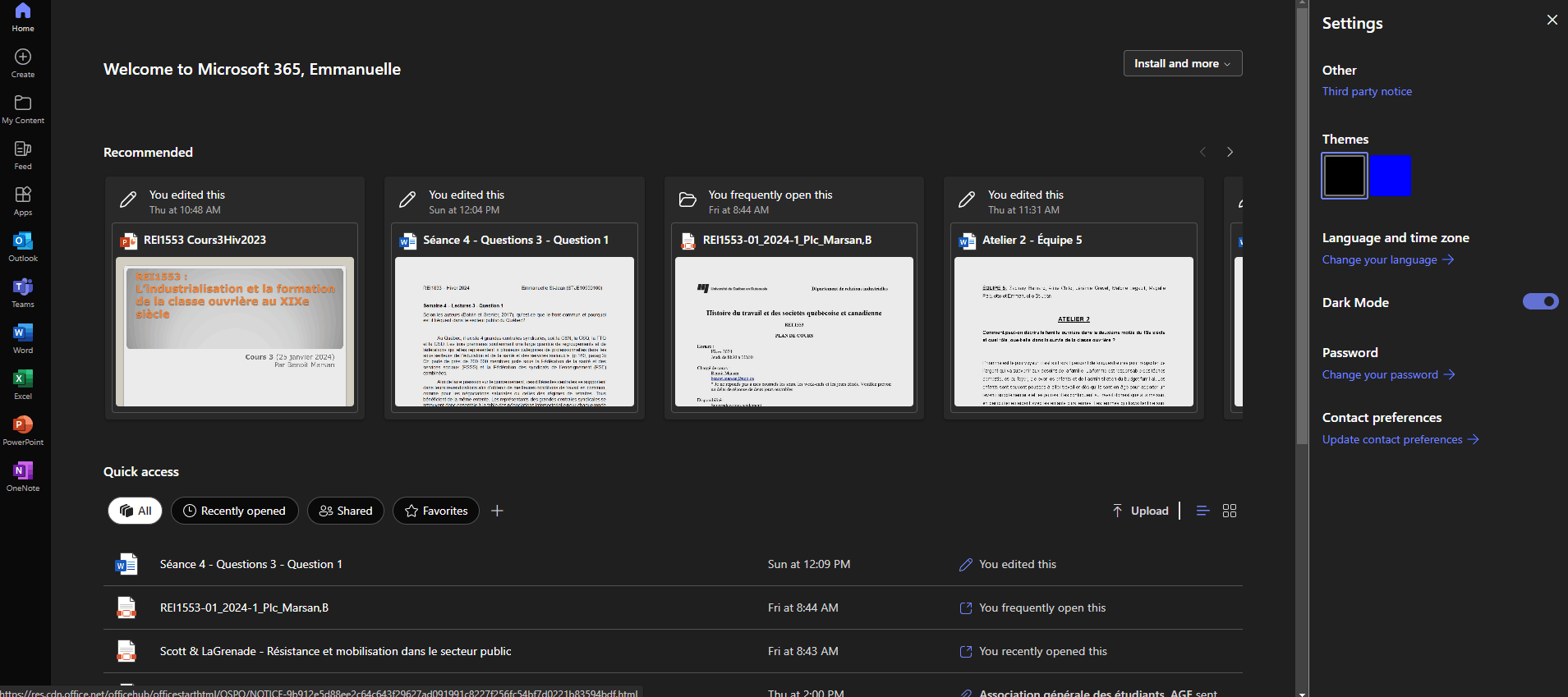Launch Word from the sidebar
This screenshot has width=1568, height=697.
point(23,339)
